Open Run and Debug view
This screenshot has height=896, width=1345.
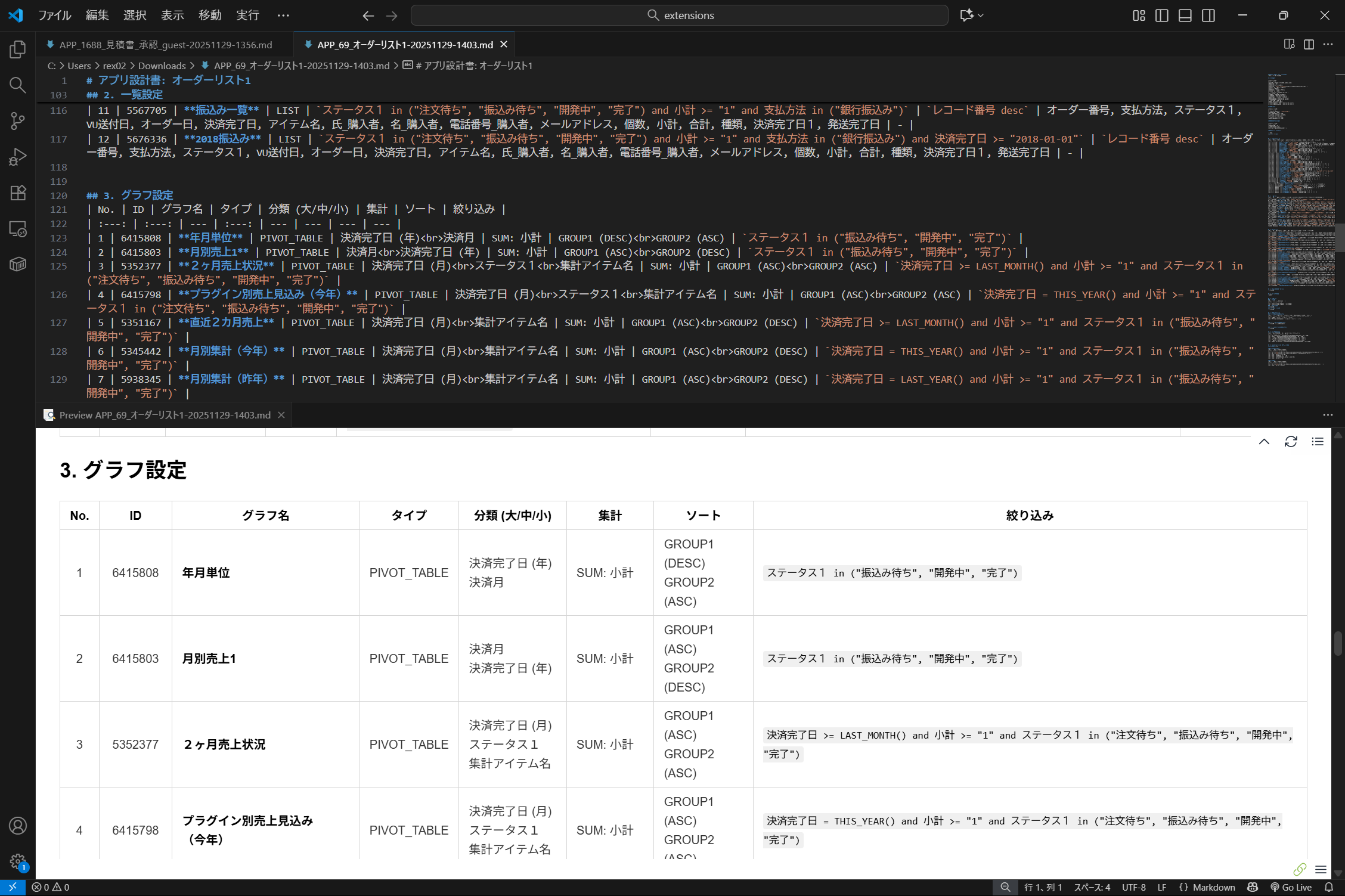(18, 157)
